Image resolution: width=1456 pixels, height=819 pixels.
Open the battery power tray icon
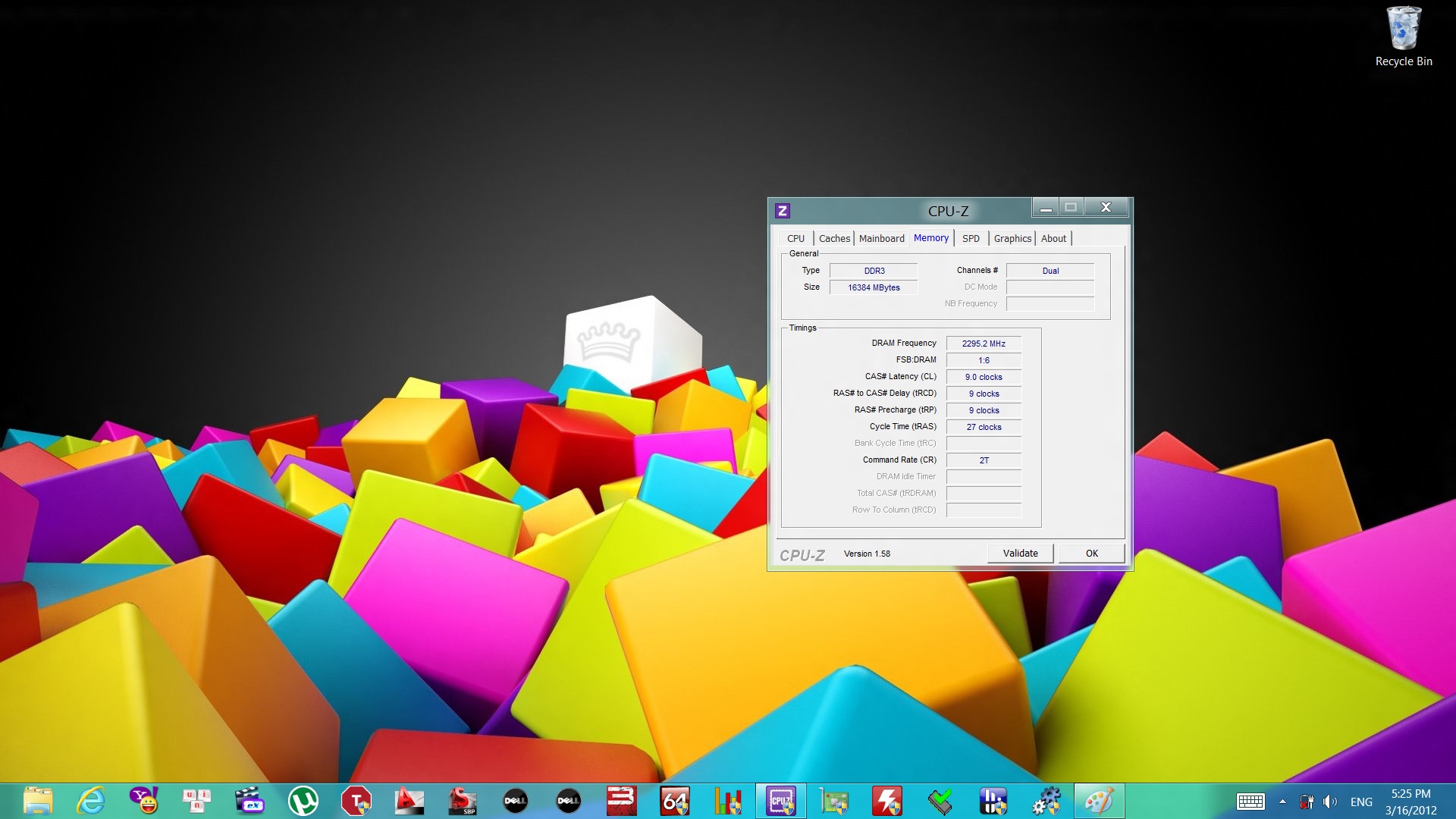tap(1307, 802)
